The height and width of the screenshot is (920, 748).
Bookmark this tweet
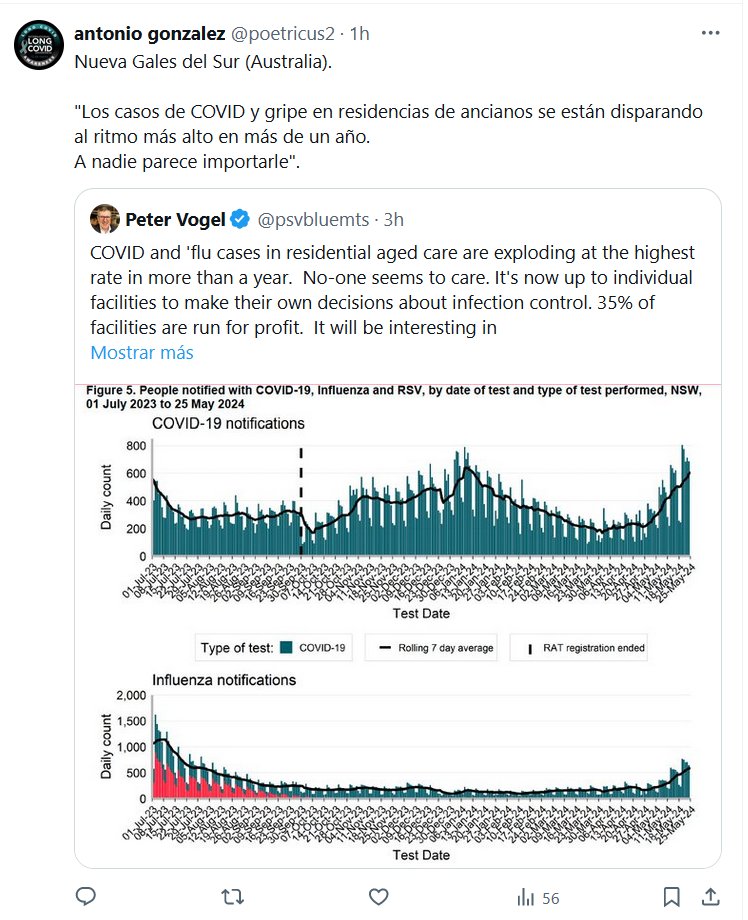pos(672,896)
